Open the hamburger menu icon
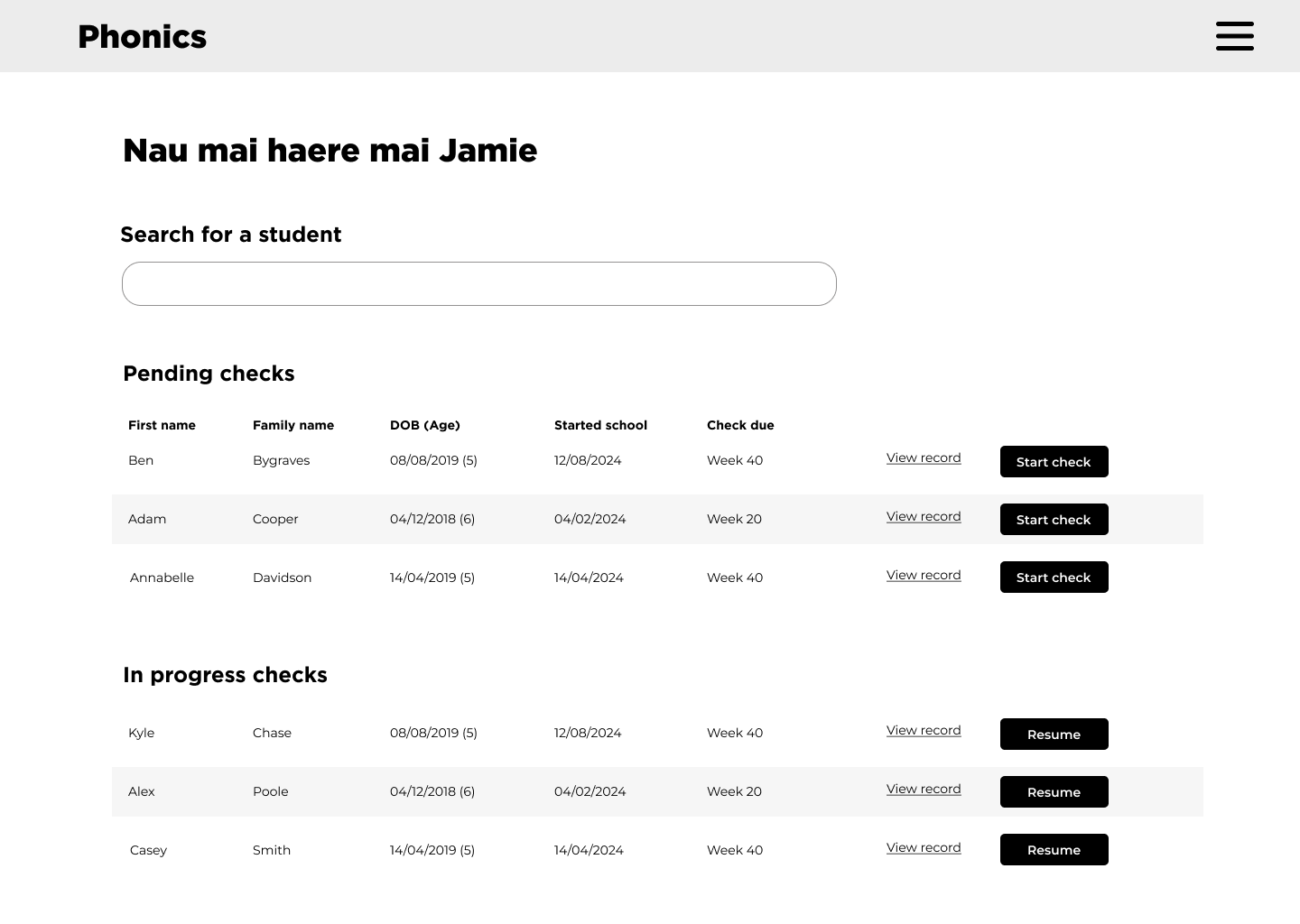 (1234, 36)
